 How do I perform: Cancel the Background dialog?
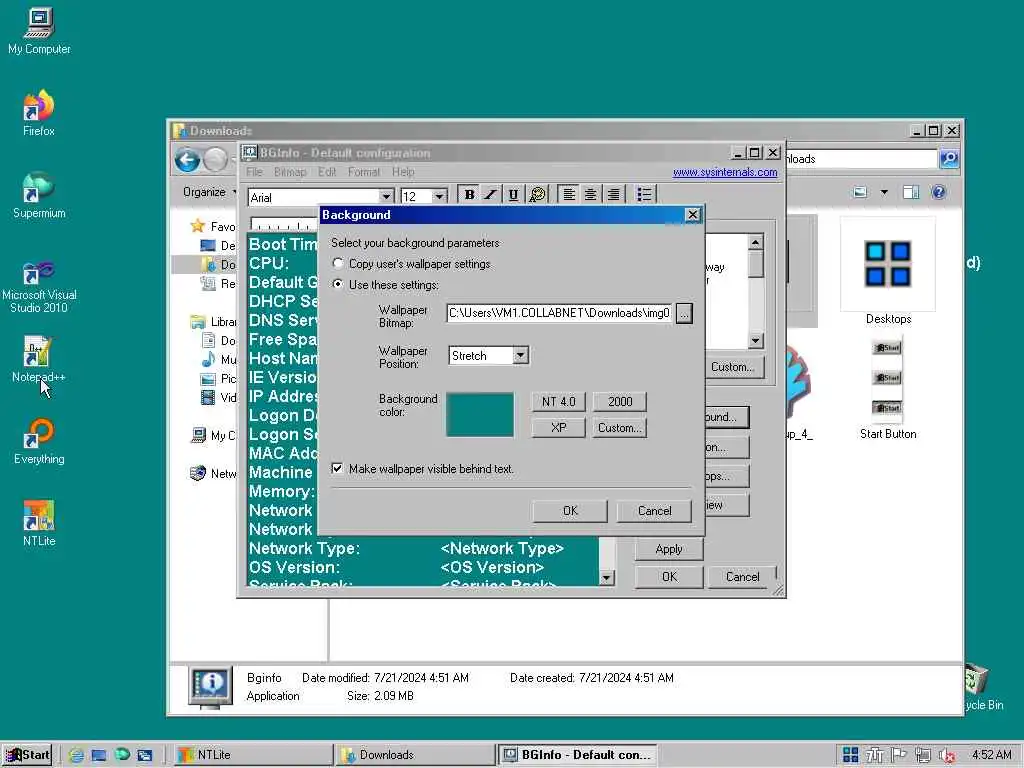point(654,511)
